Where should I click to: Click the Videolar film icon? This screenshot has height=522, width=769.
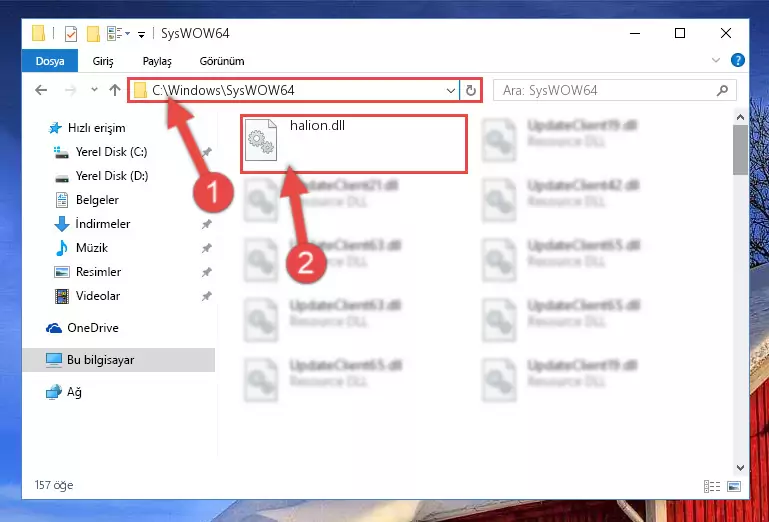tap(62, 296)
